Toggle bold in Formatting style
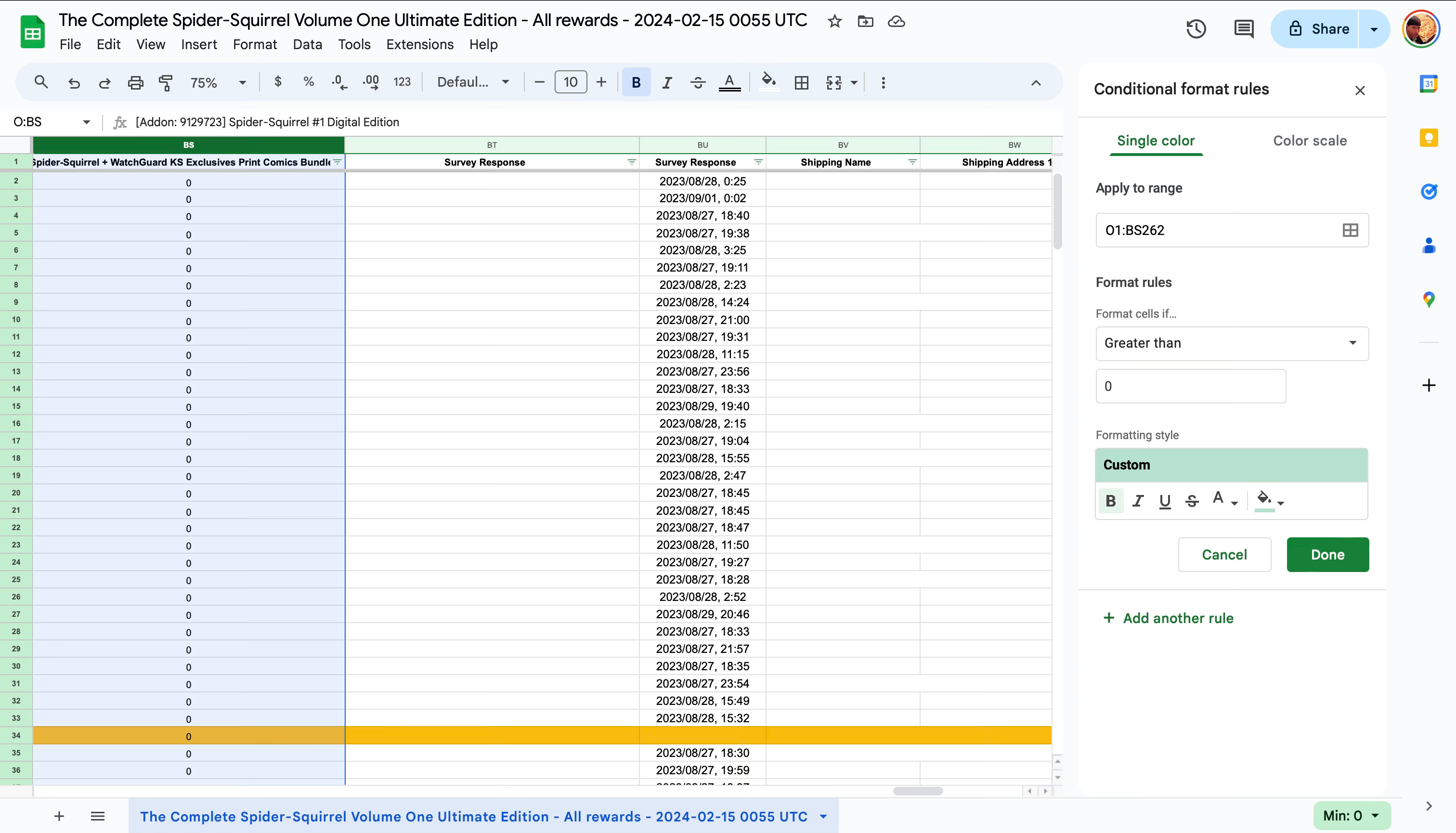 (1110, 501)
